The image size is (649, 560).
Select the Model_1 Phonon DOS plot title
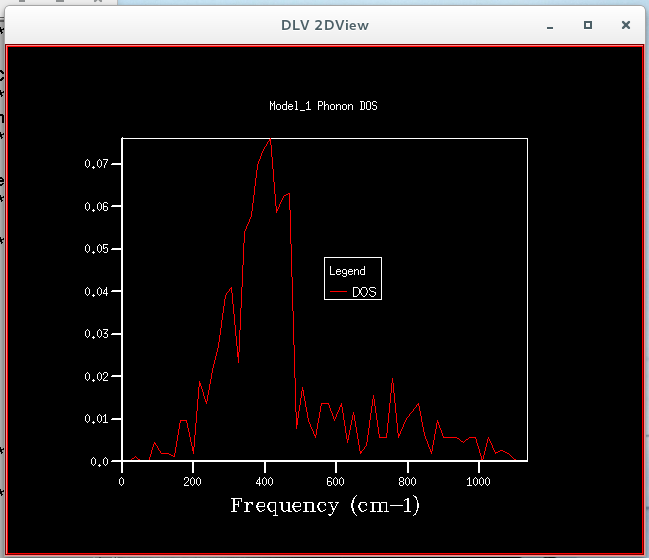323,106
